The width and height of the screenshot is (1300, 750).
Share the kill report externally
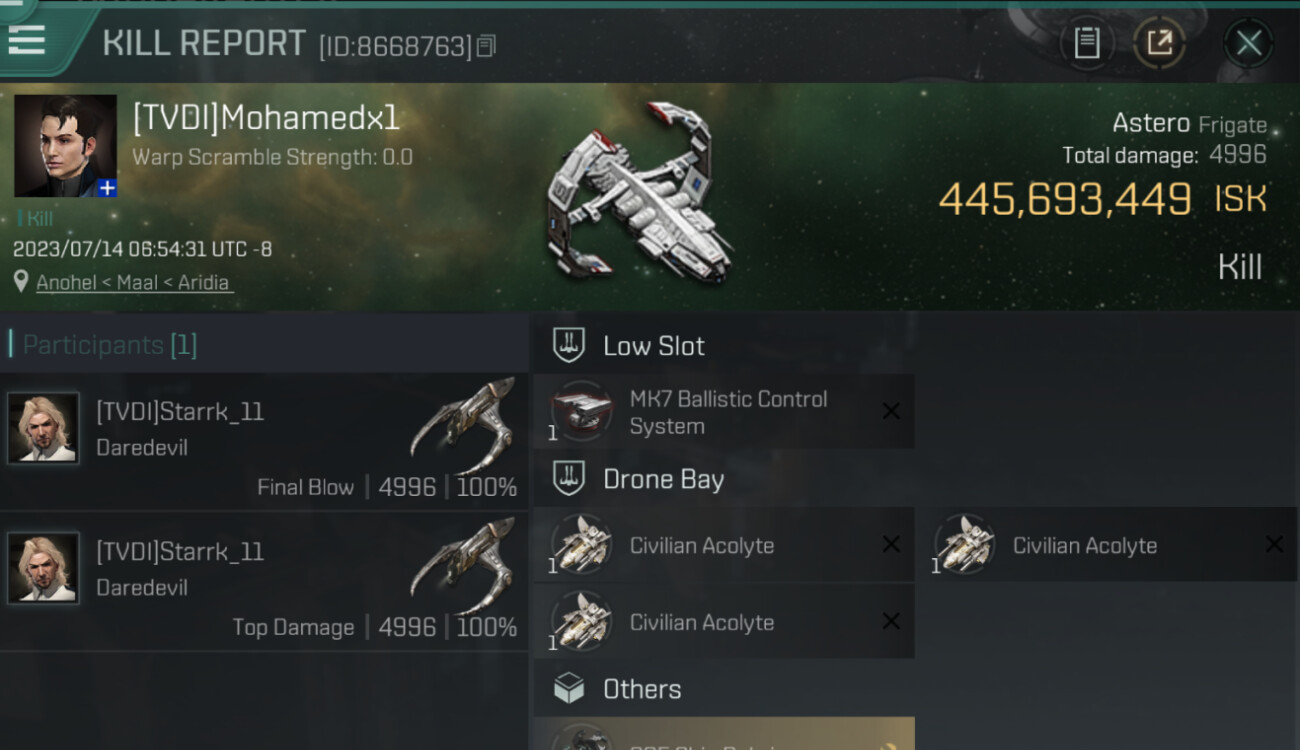point(1159,43)
